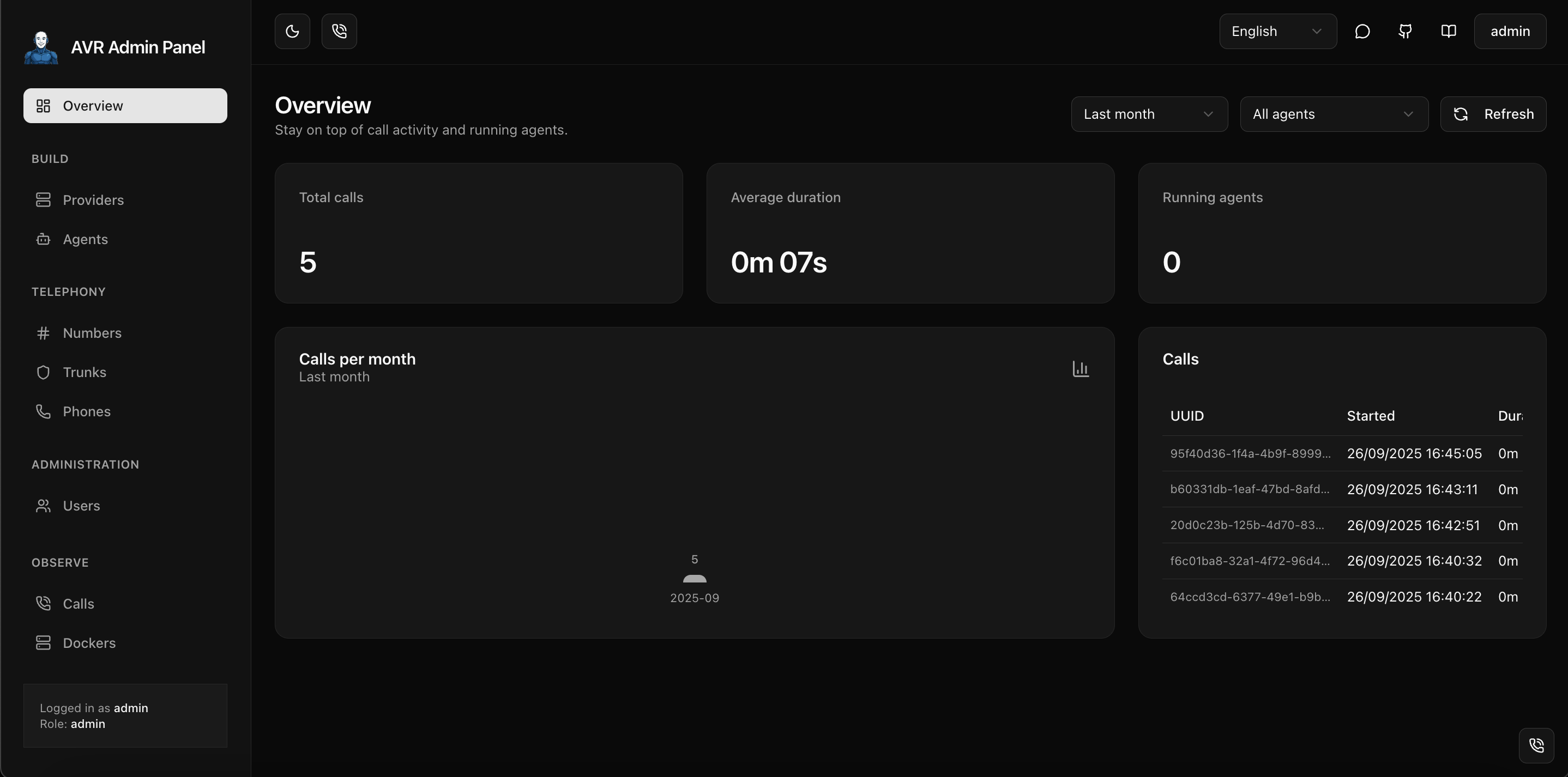Screen dimensions: 1568x777
Task: Open the chat bubble icon in the header
Action: 1362,31
